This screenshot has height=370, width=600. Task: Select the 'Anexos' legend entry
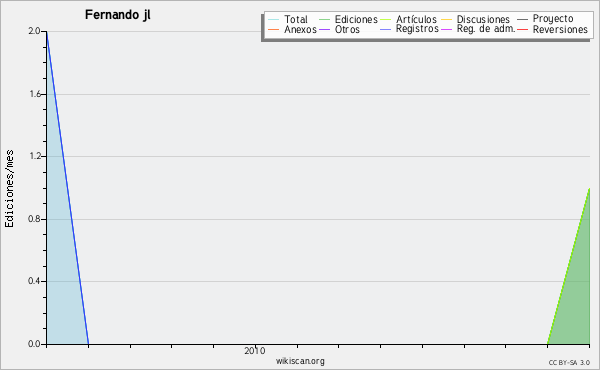[300, 29]
